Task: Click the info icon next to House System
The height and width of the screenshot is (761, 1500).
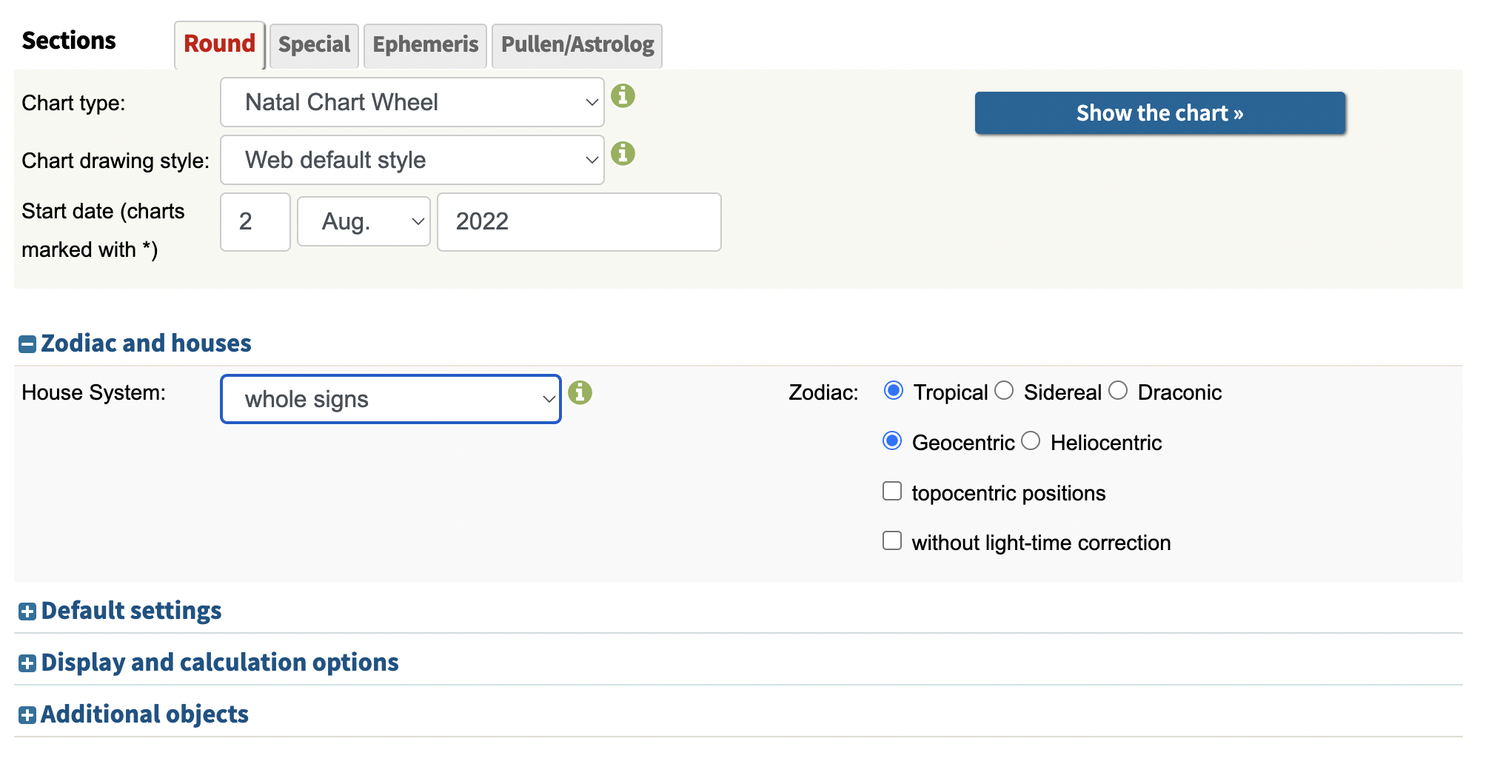Action: point(580,393)
